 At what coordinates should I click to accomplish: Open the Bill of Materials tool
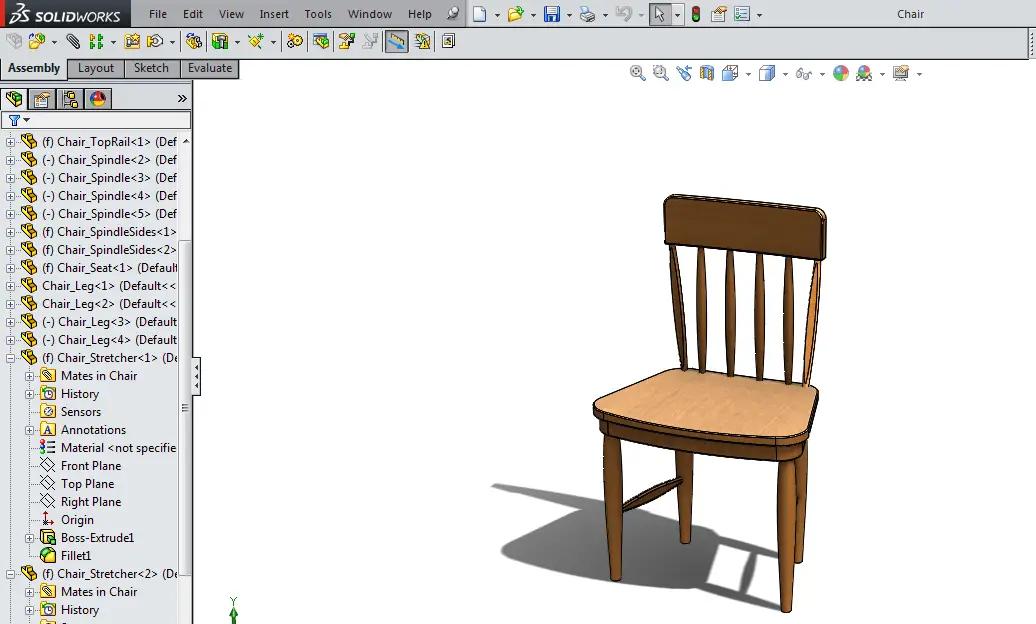[321, 42]
